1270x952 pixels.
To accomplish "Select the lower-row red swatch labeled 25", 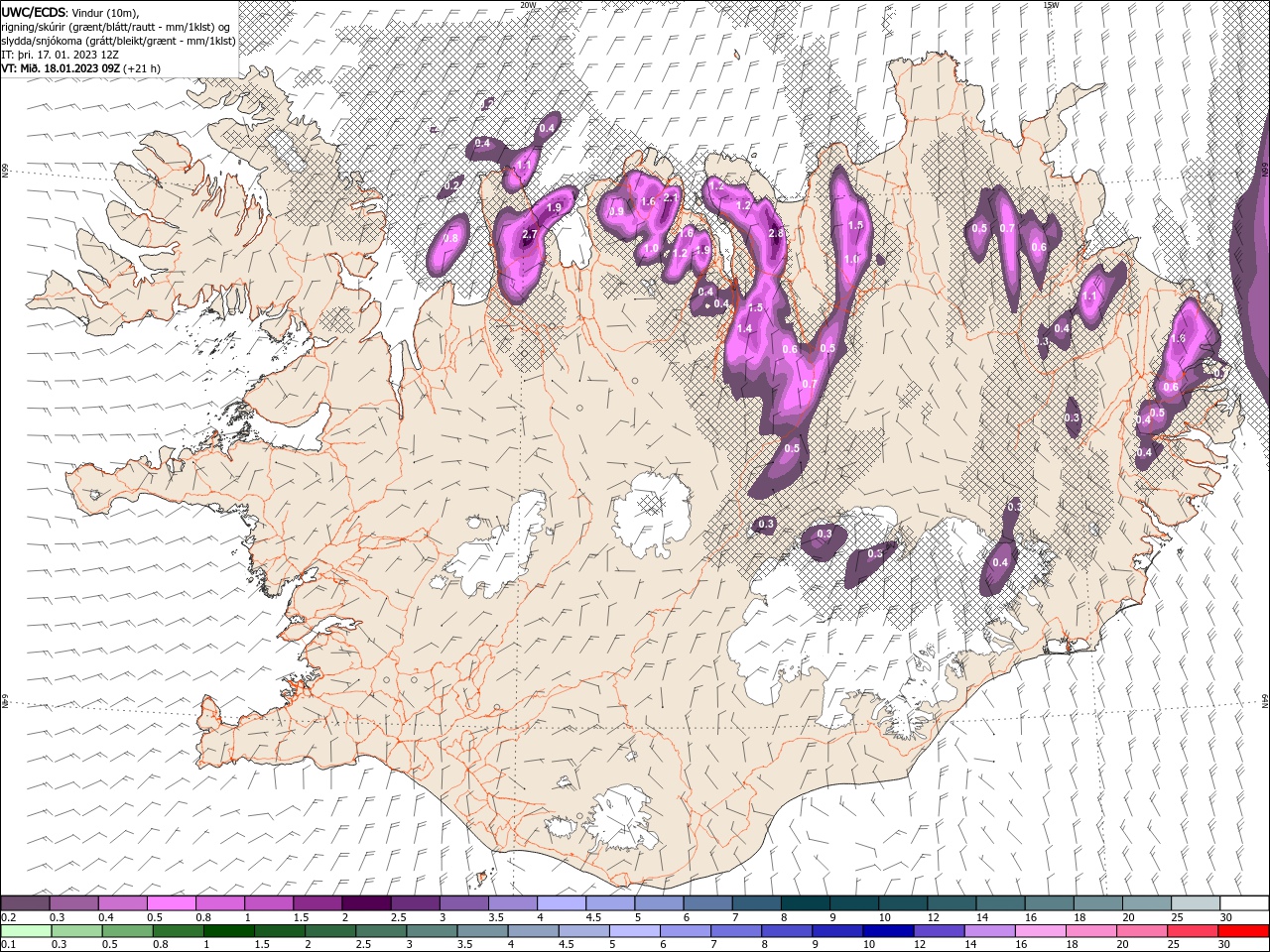I will (1192, 931).
